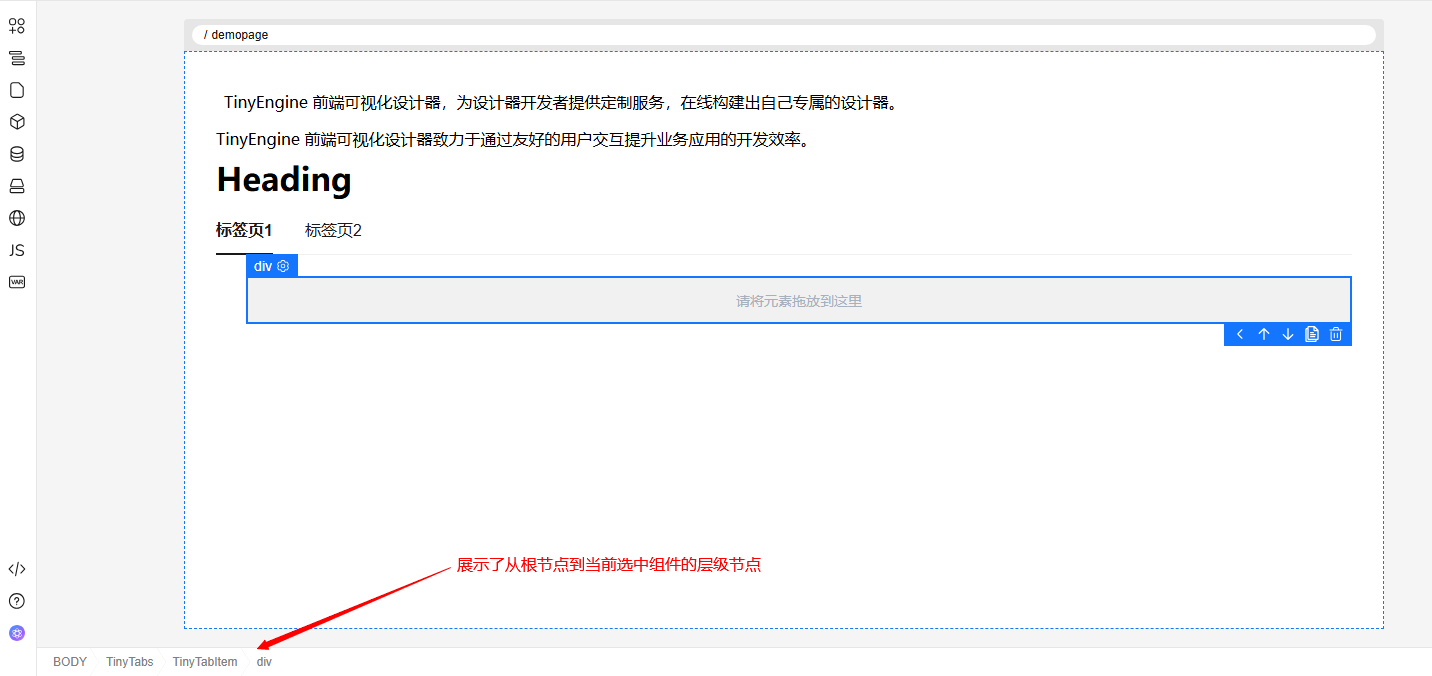Delete the selected div with trash icon
This screenshot has height=676, width=1432.
[1336, 334]
